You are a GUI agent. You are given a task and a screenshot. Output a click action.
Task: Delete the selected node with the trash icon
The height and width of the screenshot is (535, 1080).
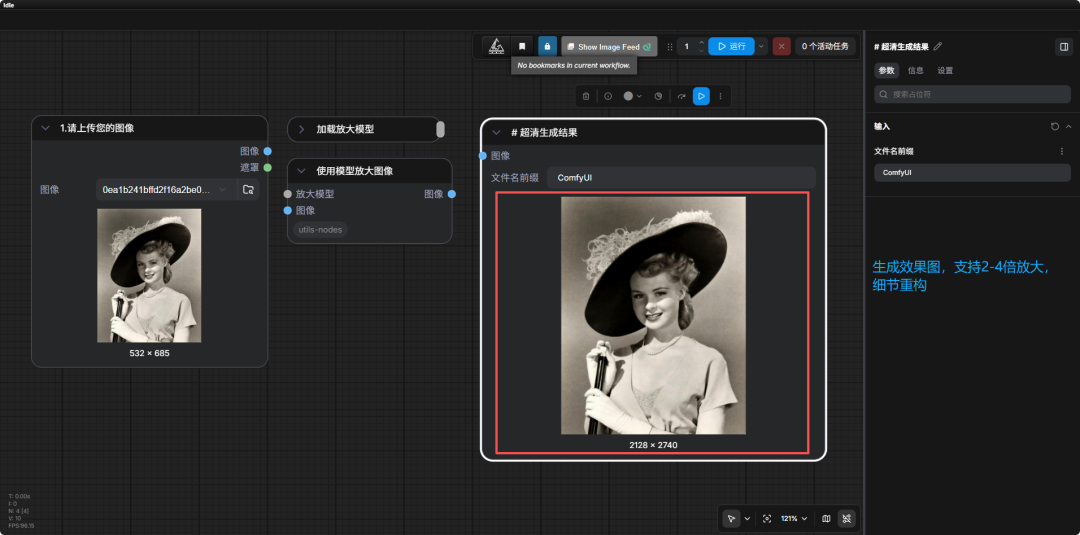point(585,96)
